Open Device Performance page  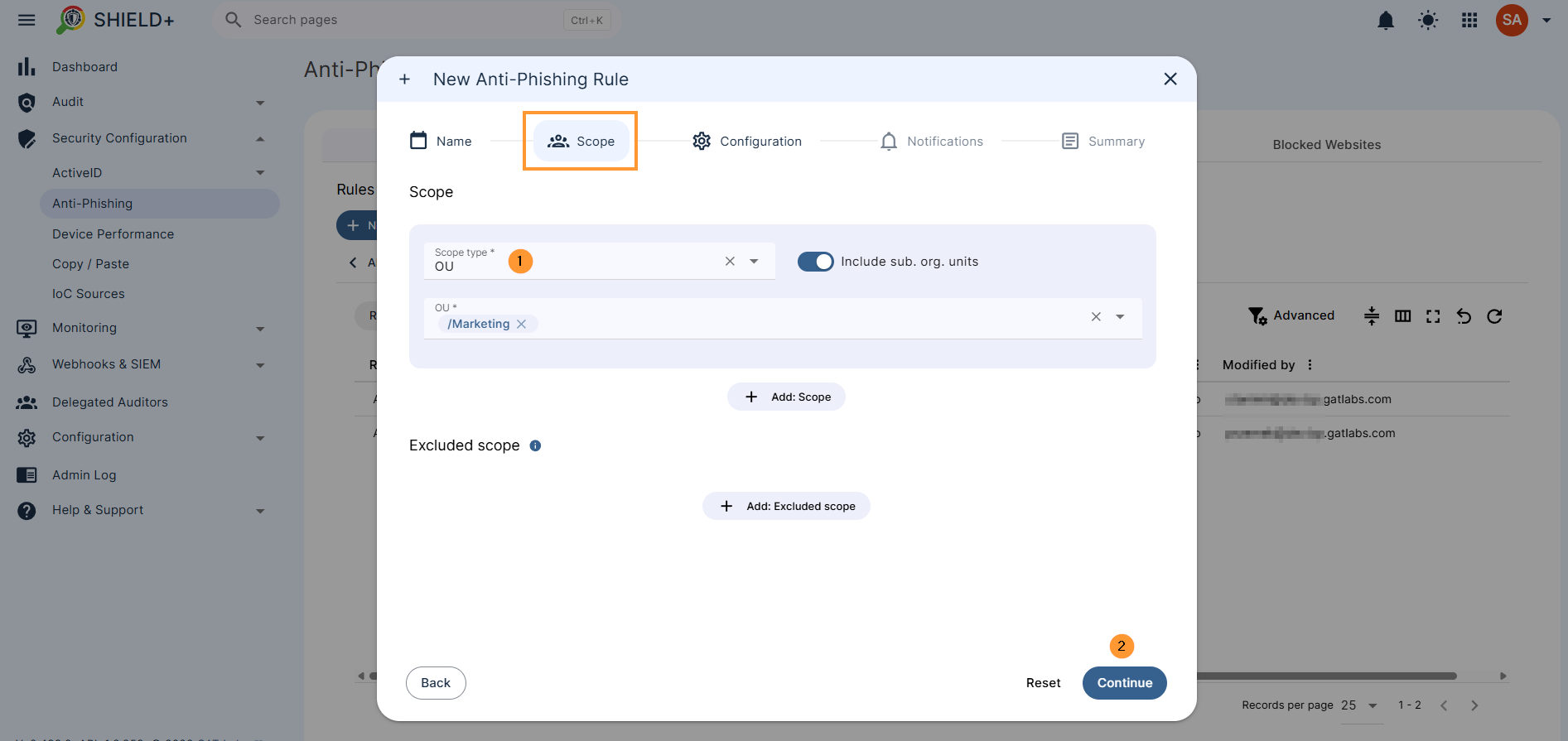pos(113,234)
